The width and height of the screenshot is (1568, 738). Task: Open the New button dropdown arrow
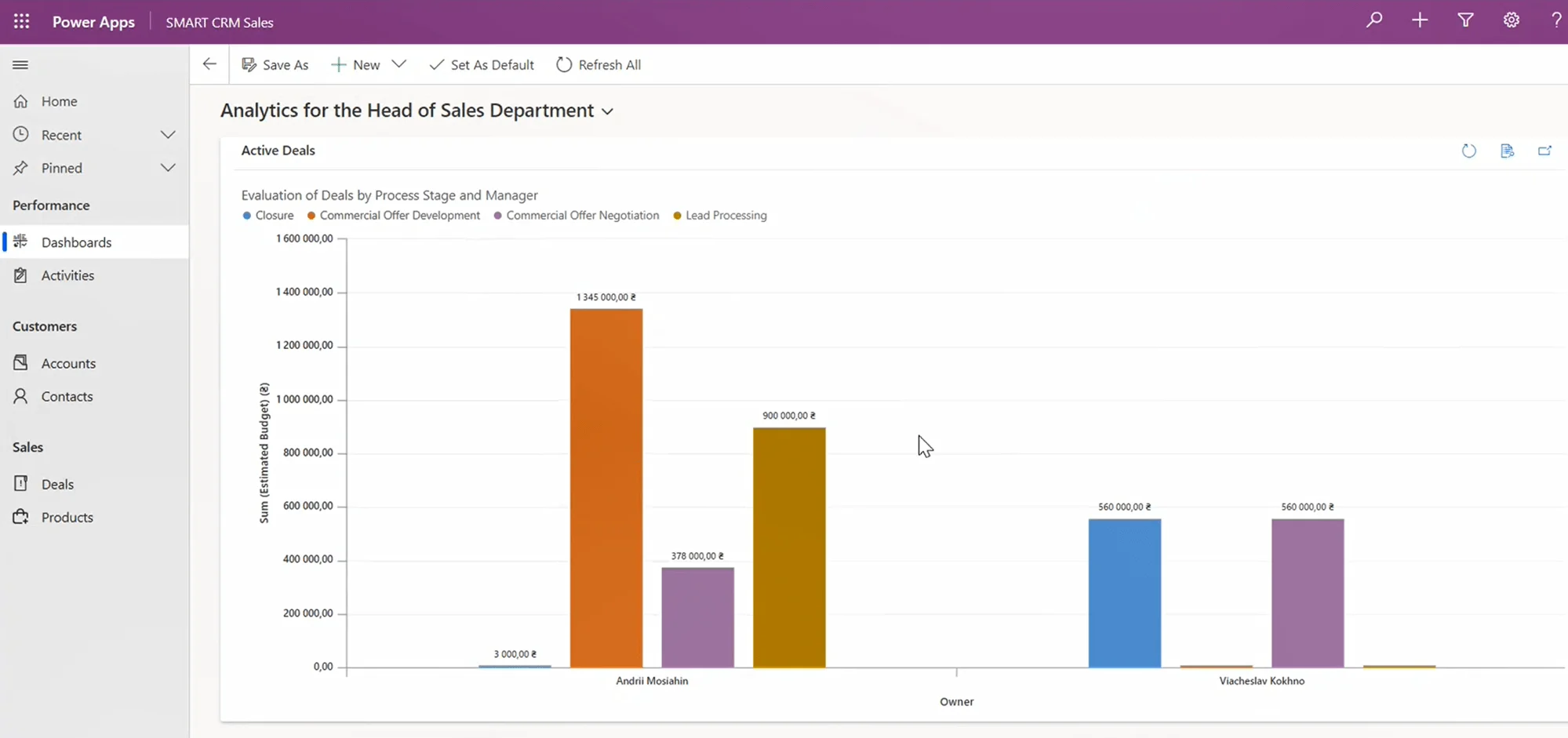tap(398, 64)
